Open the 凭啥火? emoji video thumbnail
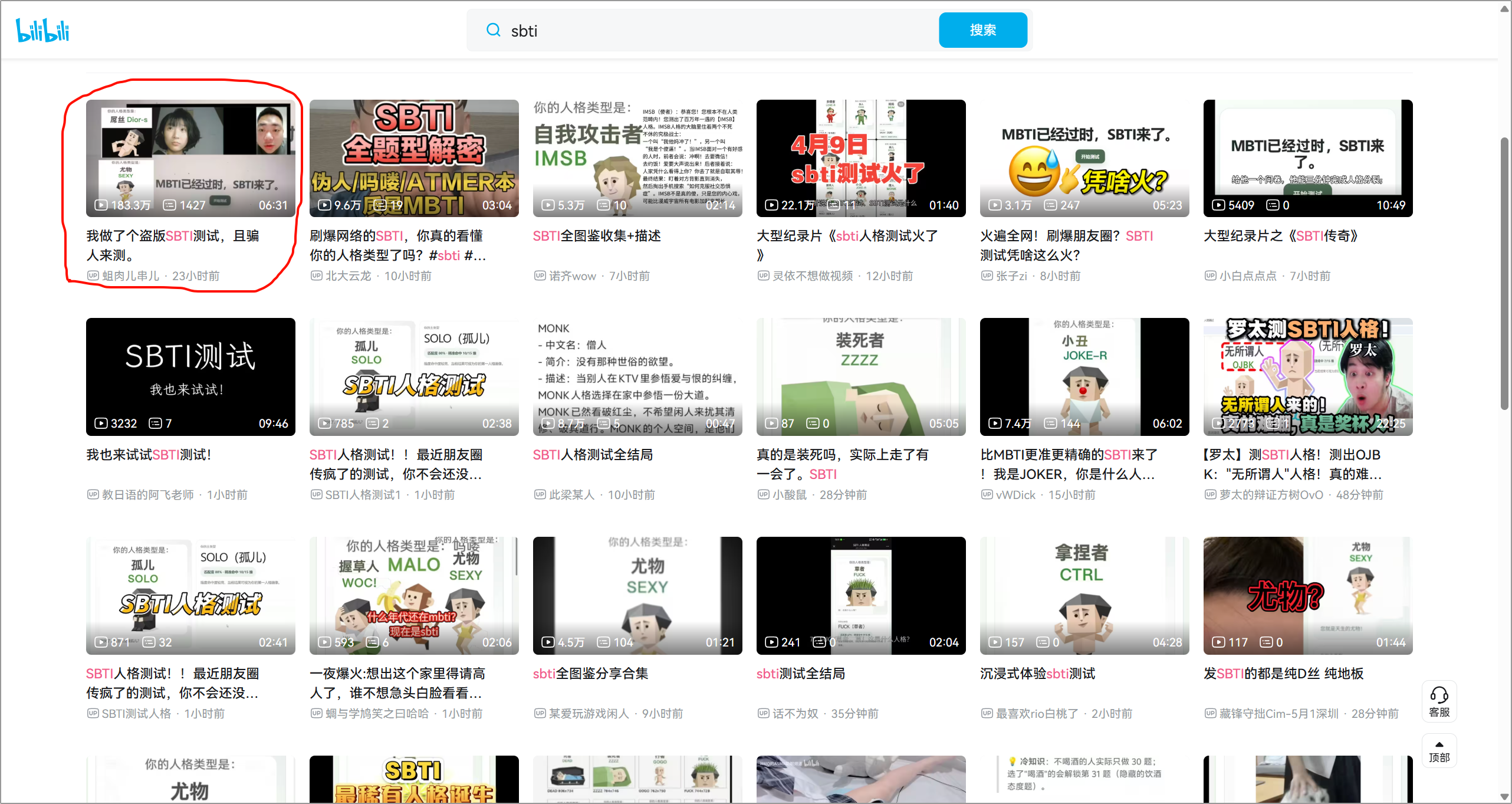The image size is (1512, 804). (x=1084, y=158)
